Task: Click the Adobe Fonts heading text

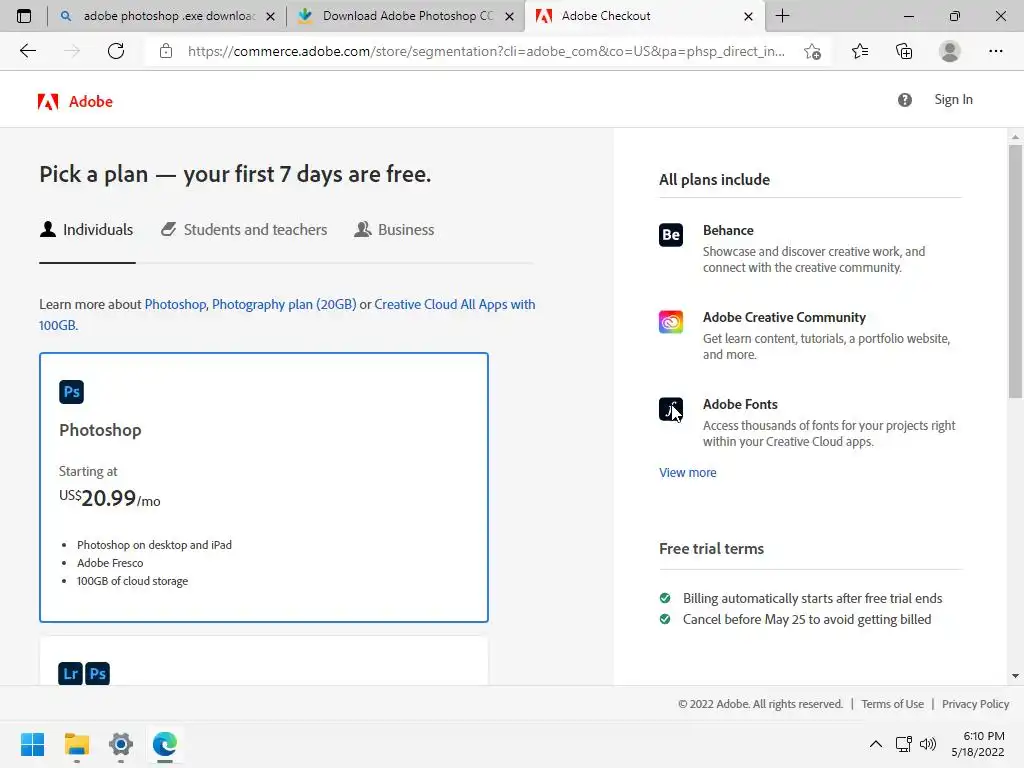Action: click(x=740, y=404)
